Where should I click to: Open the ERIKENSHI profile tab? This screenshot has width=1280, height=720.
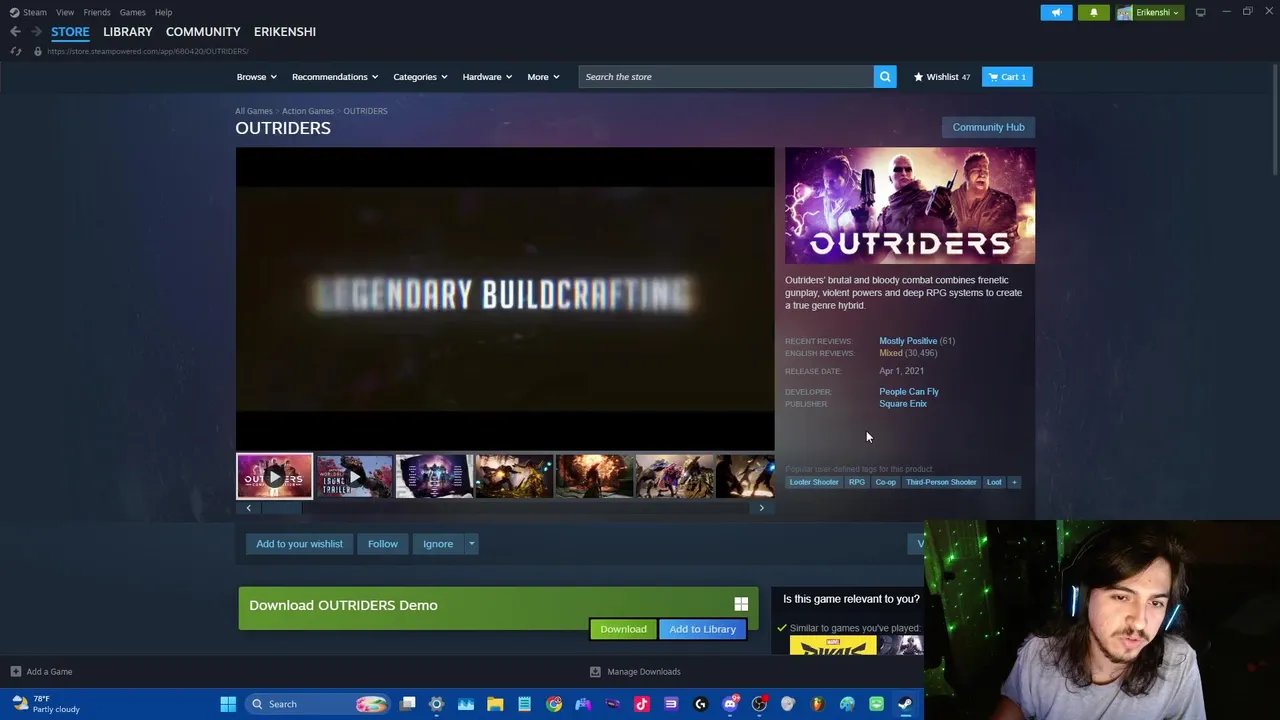click(x=285, y=32)
